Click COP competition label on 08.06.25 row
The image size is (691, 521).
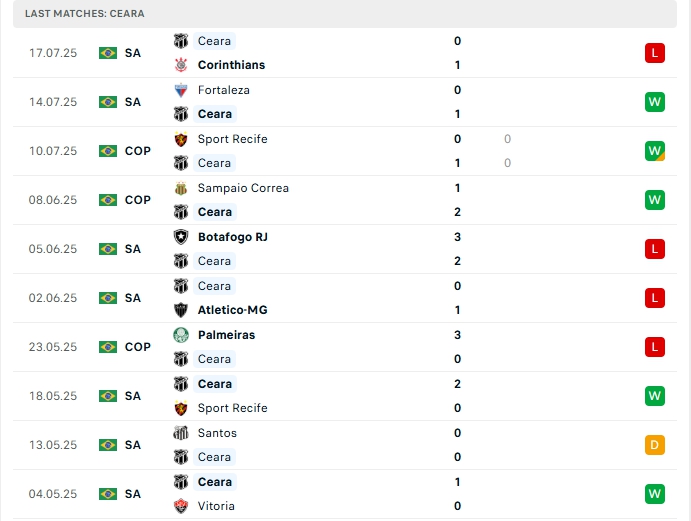click(138, 200)
